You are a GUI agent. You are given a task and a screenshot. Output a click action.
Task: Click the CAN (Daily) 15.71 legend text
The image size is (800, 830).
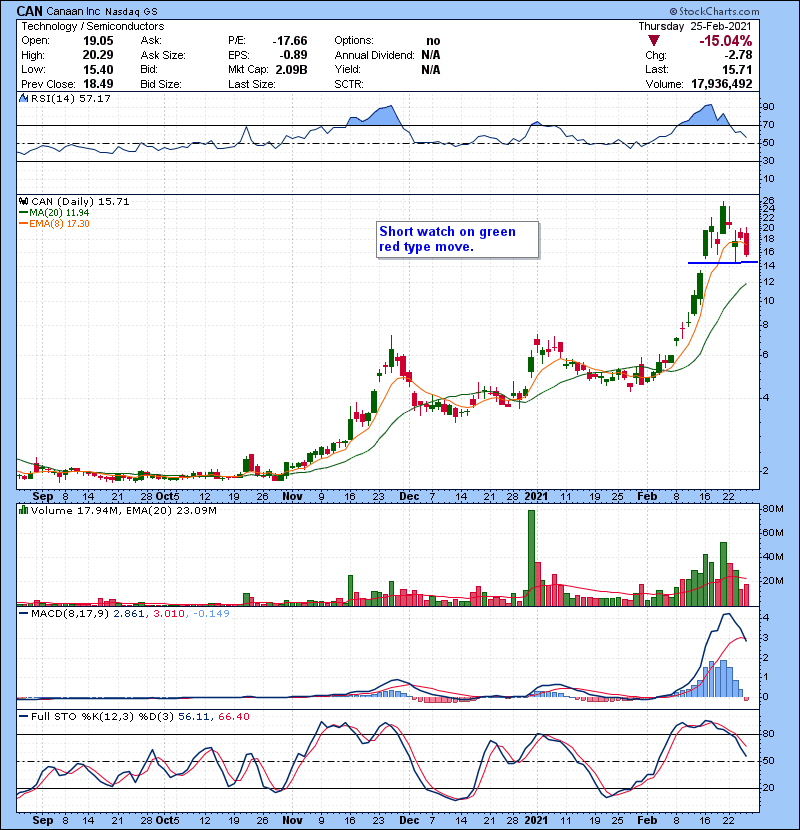pyautogui.click(x=80, y=202)
